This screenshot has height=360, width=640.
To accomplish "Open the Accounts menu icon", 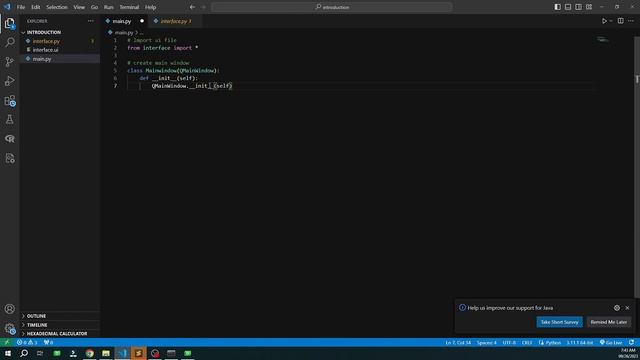I will coord(9,309).
